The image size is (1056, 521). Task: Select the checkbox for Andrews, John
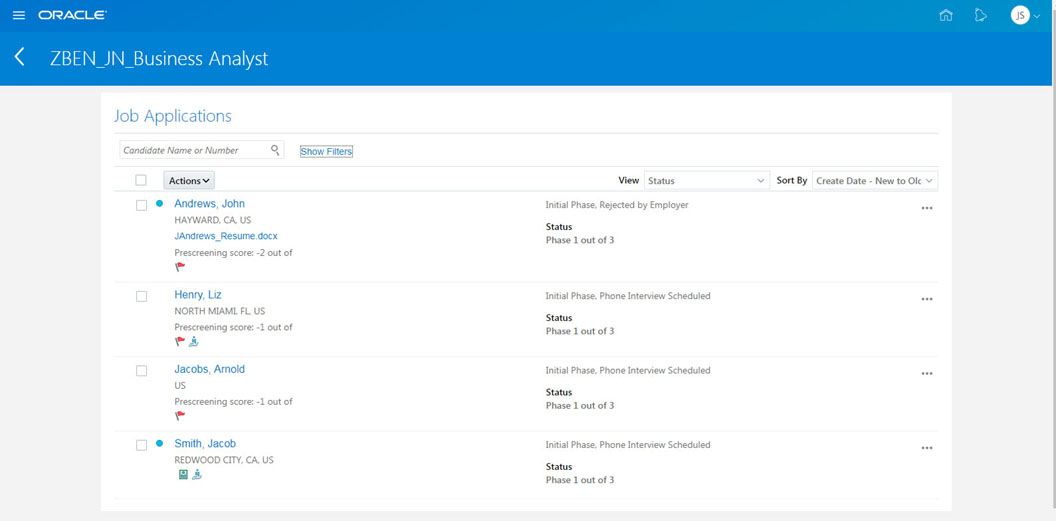pyautogui.click(x=141, y=205)
